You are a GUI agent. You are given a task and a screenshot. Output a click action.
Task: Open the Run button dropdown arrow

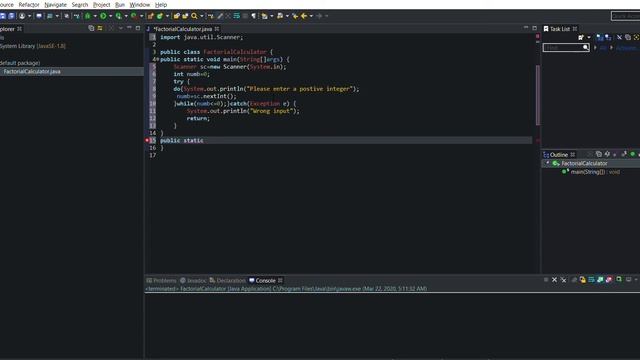tap(110, 16)
